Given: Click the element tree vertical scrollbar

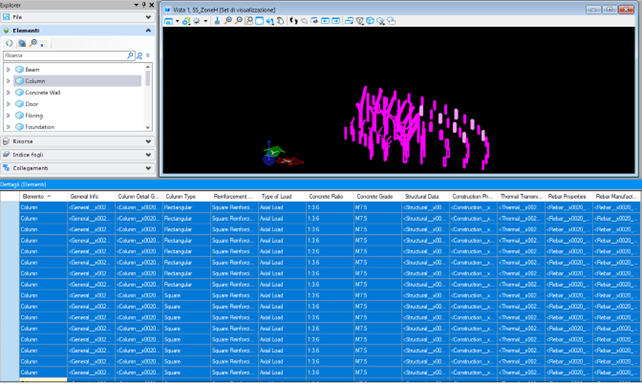Looking at the screenshot, I should [148, 97].
